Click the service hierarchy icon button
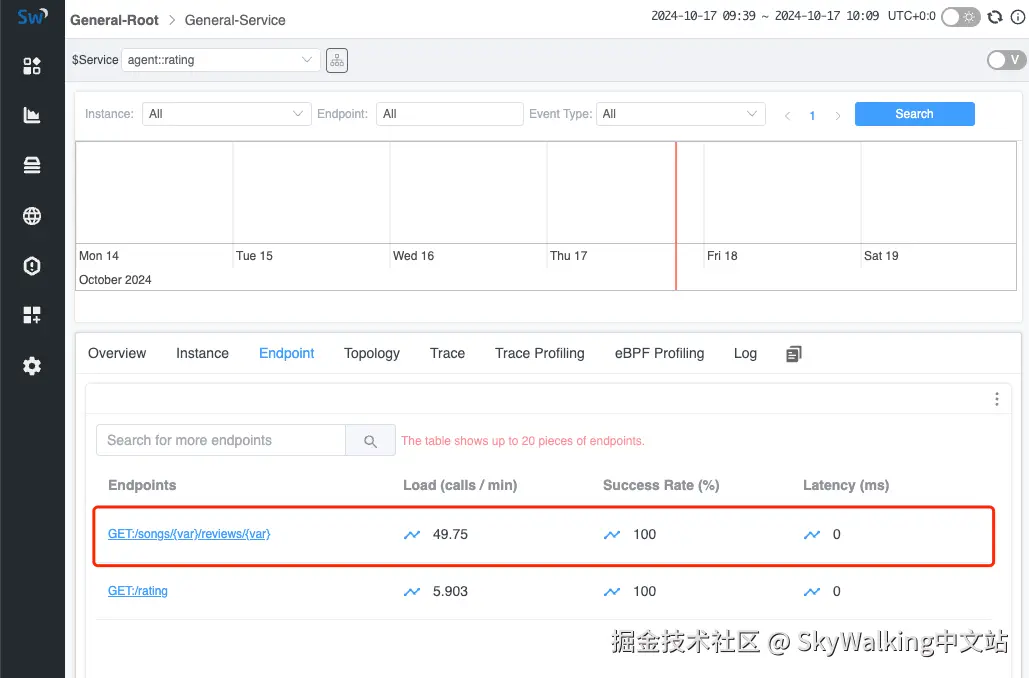Screen dimensions: 1029x678 pos(337,60)
